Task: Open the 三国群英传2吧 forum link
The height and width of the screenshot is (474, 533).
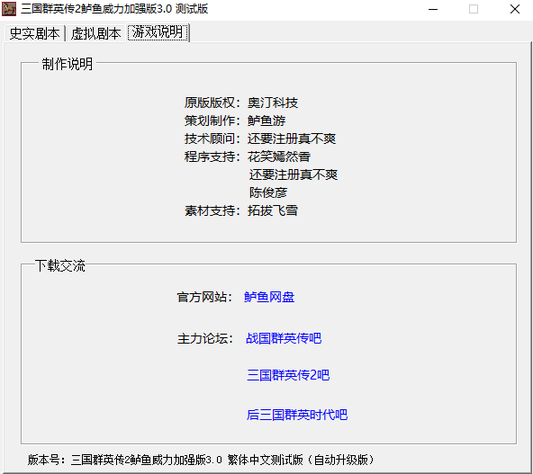Action: pyautogui.click(x=288, y=375)
